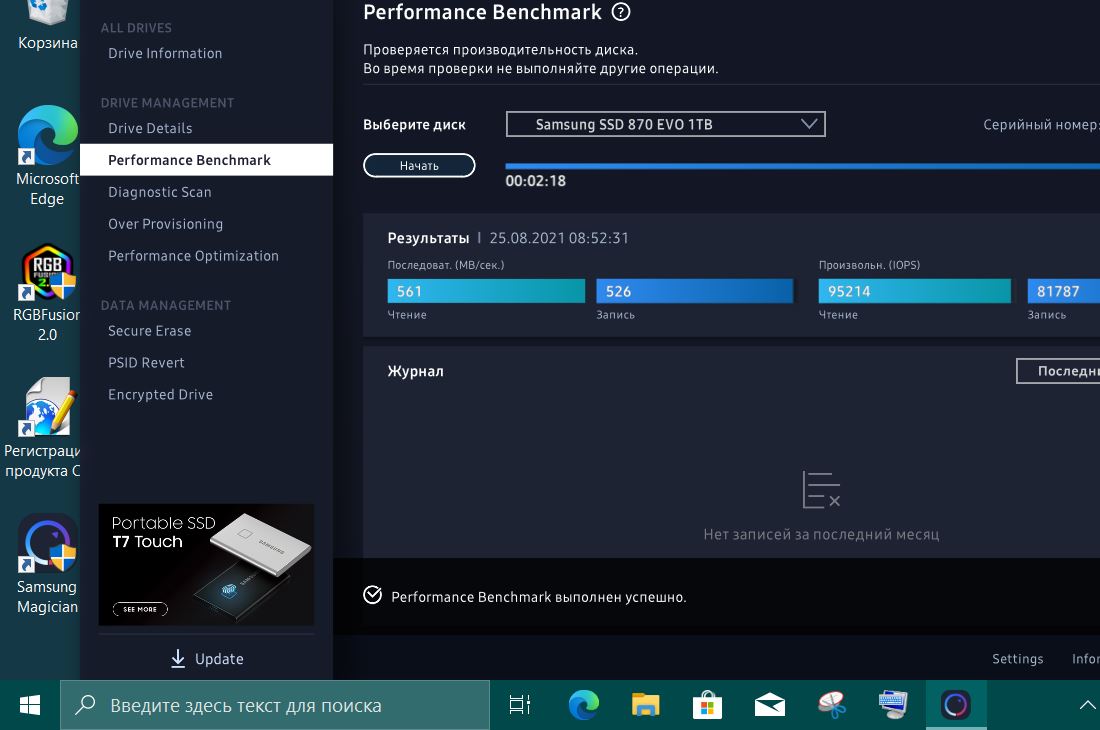The image size is (1100, 730).
Task: Select Drive Details in the sidebar
Action: 150,128
